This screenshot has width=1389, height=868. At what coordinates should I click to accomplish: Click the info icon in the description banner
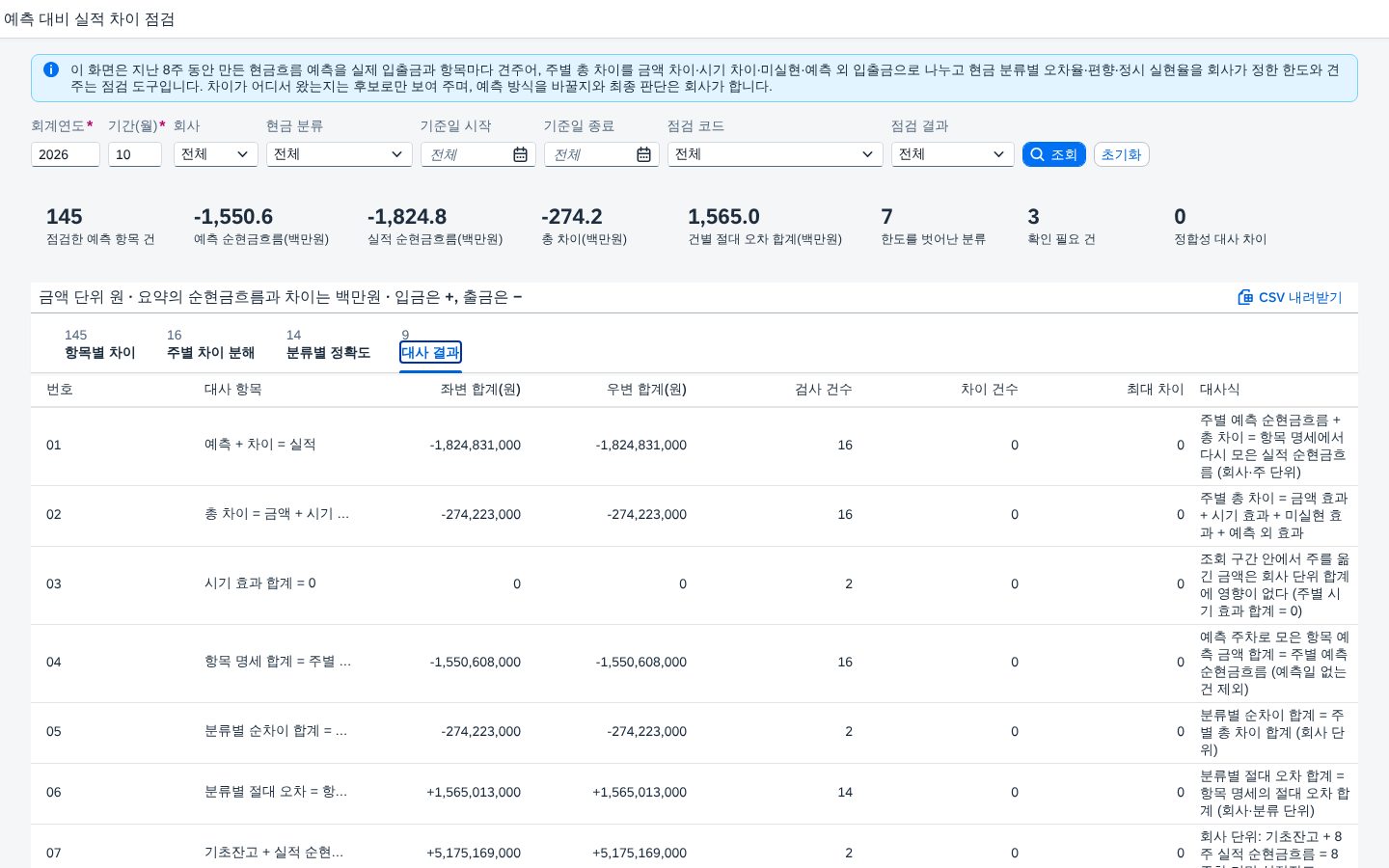(51, 69)
